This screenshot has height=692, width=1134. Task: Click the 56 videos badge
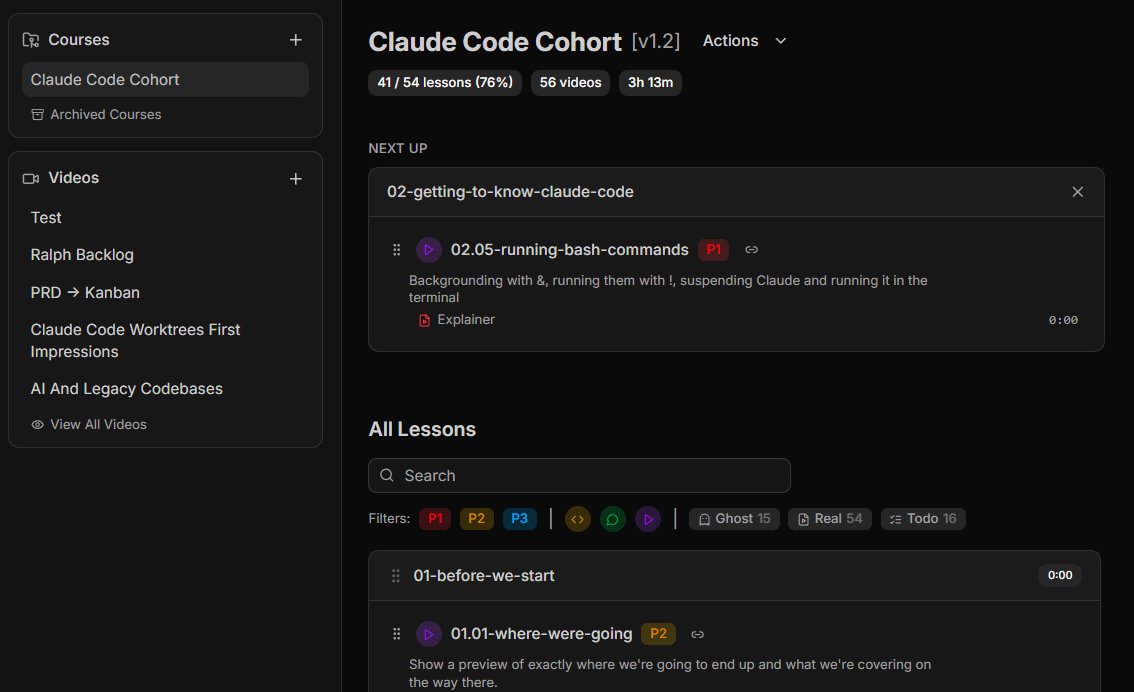coord(570,82)
